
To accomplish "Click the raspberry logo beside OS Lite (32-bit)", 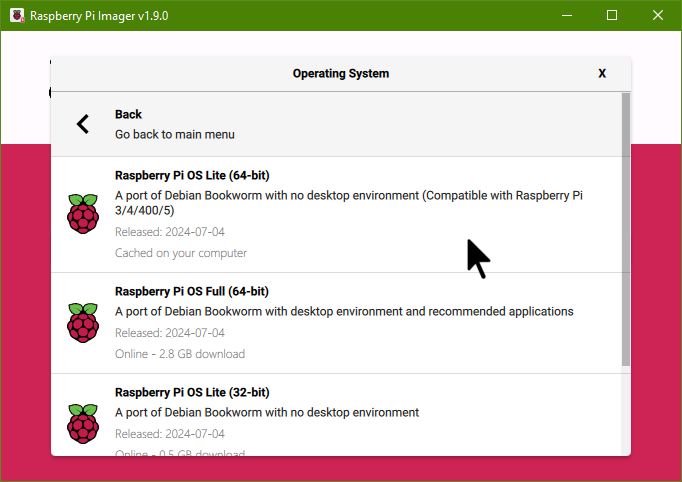I will click(x=83, y=423).
